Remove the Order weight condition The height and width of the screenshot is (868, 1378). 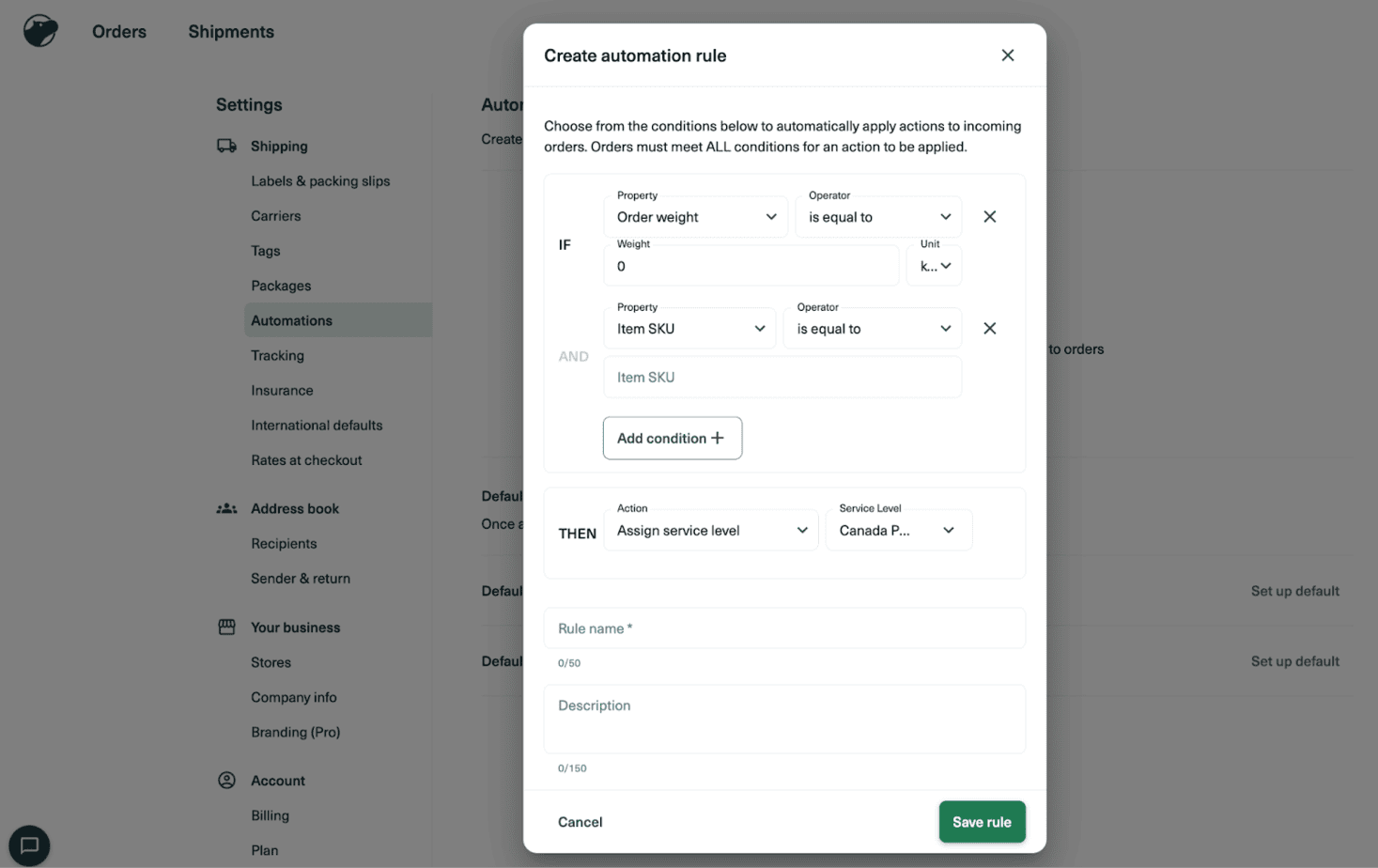click(989, 217)
